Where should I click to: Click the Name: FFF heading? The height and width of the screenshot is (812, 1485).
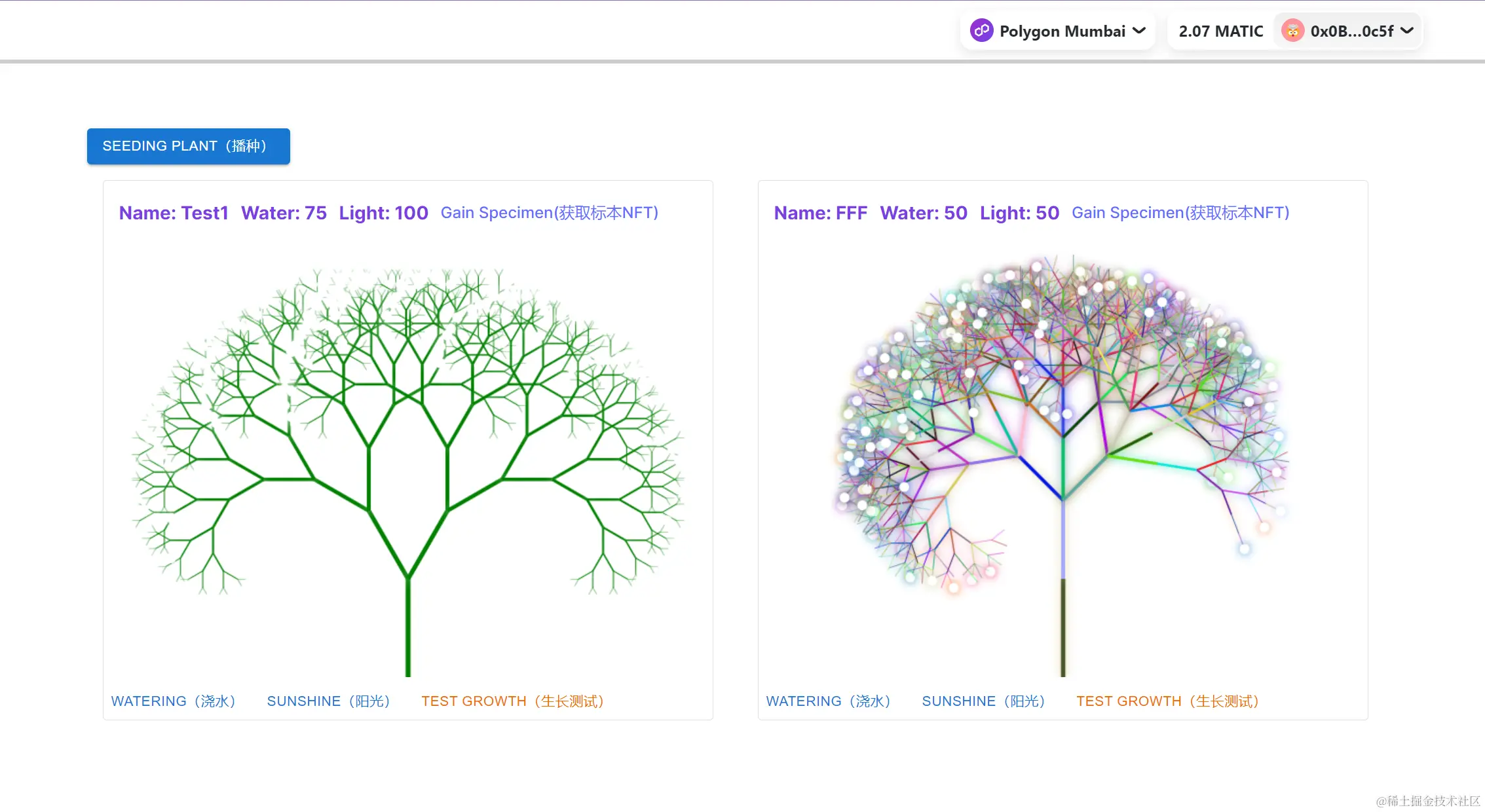820,213
